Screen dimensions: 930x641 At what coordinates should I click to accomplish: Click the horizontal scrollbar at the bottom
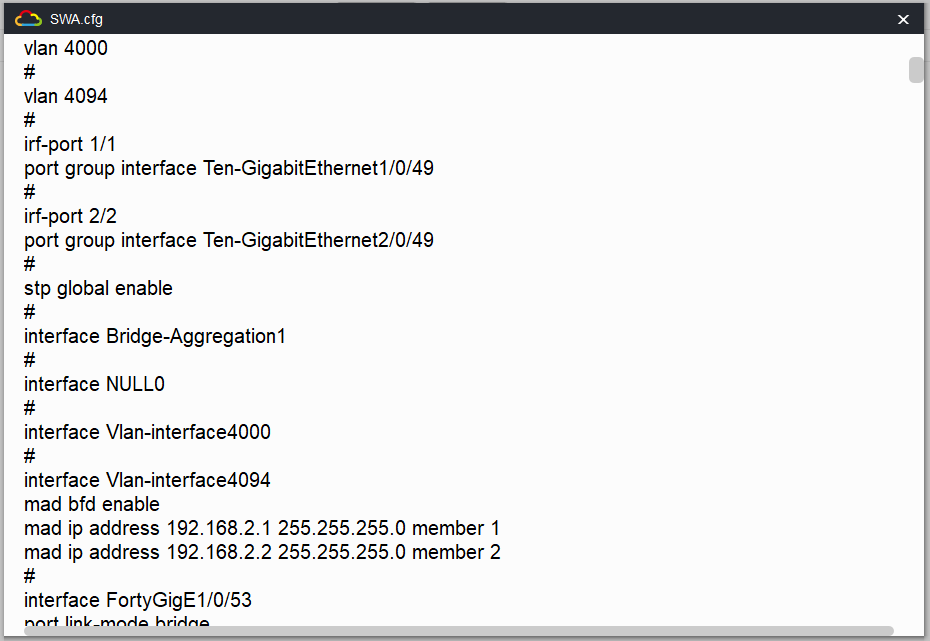(450, 631)
